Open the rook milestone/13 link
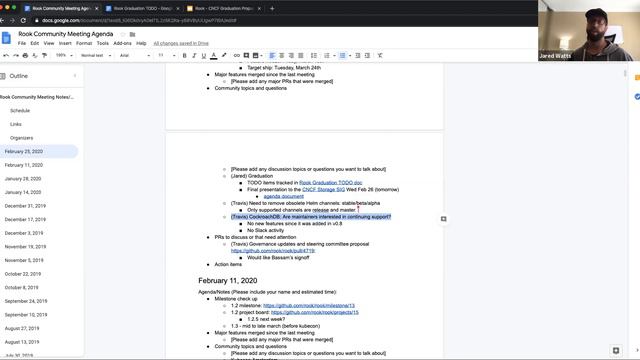The image size is (640, 360). [x=309, y=305]
